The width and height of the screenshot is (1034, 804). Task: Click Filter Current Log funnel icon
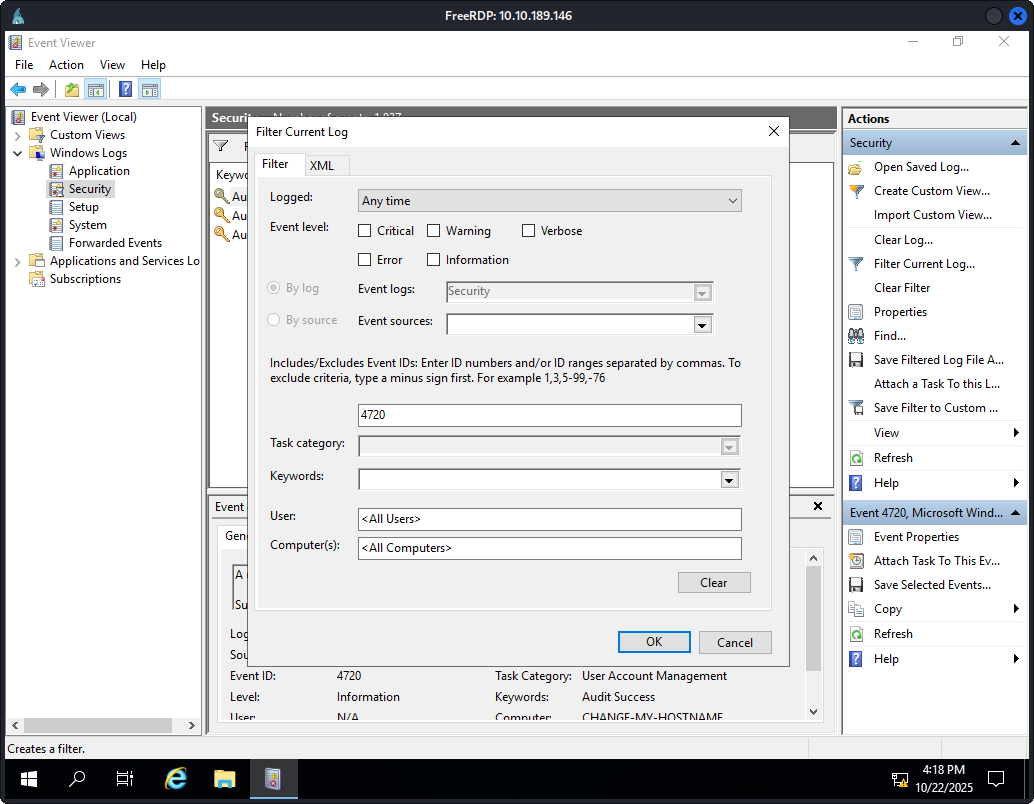point(856,264)
